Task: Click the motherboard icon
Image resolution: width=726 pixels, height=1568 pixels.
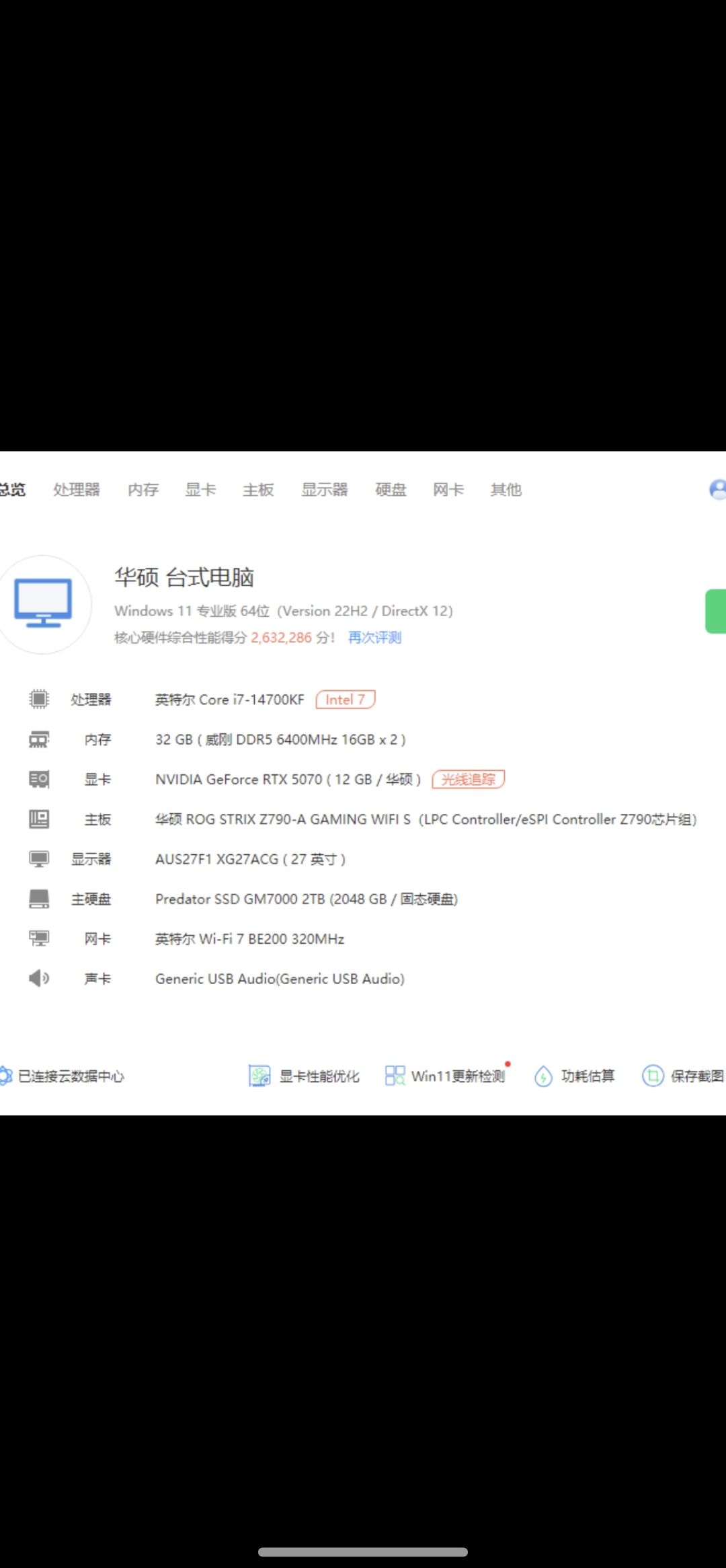Action: pos(39,819)
